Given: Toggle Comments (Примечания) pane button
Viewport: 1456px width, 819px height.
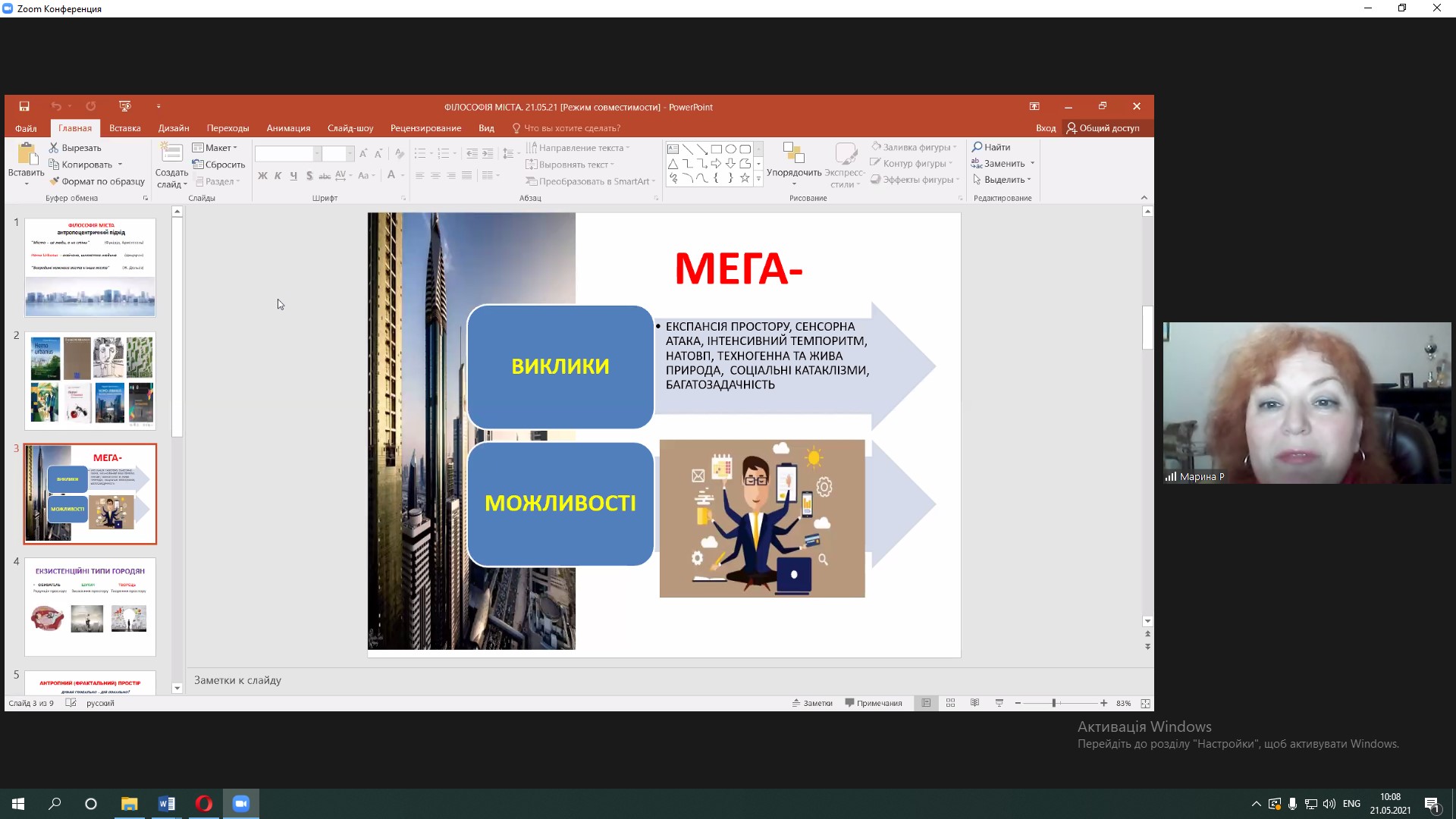Looking at the screenshot, I should pos(874,703).
